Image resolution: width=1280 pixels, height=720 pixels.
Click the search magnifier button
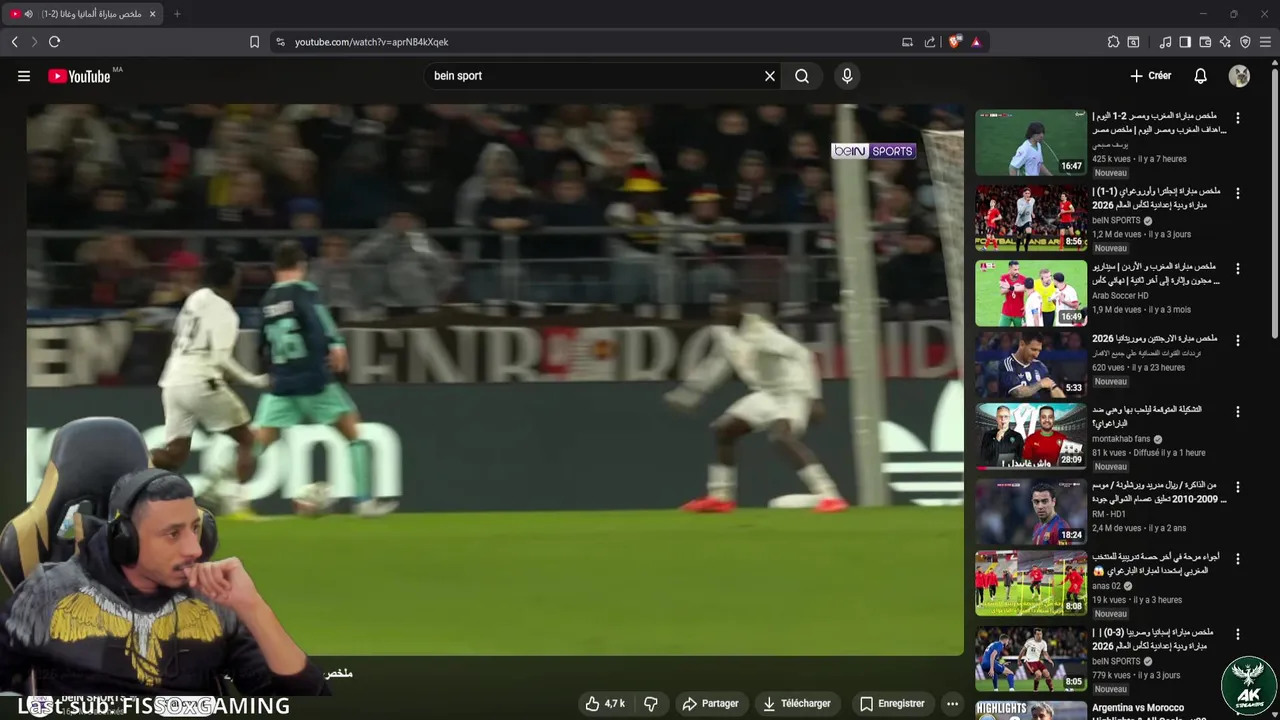[x=802, y=76]
